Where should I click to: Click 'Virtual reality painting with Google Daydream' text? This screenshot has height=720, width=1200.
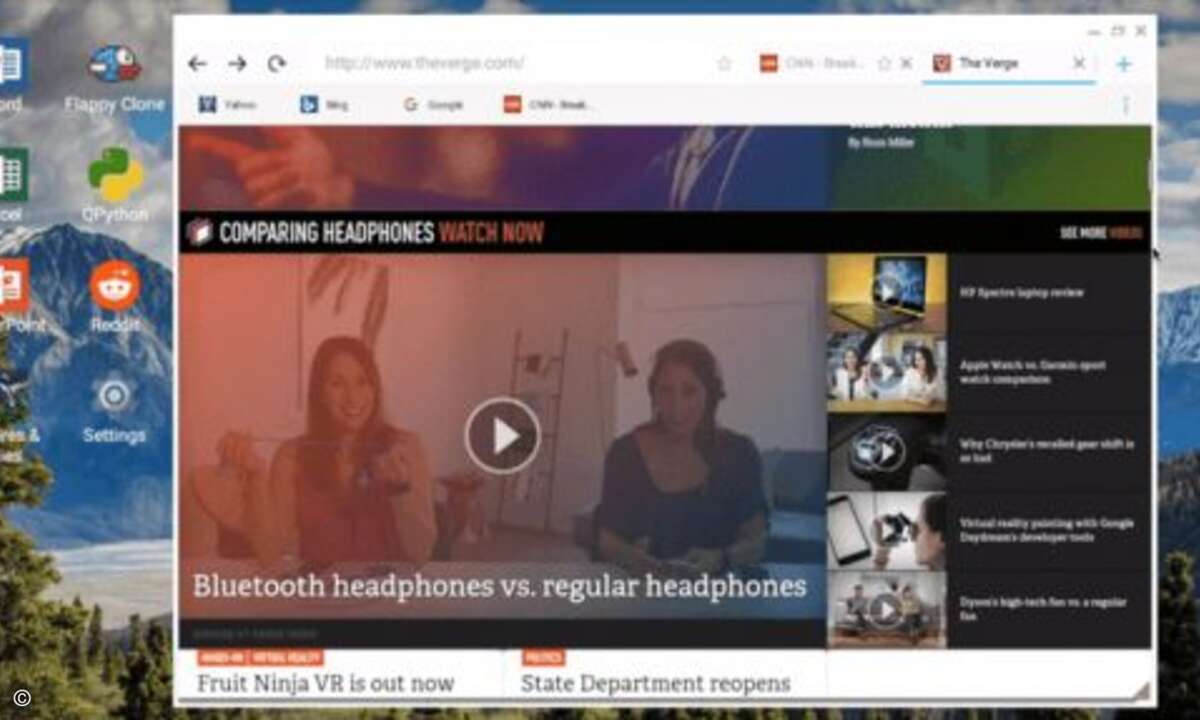[x=1045, y=530]
